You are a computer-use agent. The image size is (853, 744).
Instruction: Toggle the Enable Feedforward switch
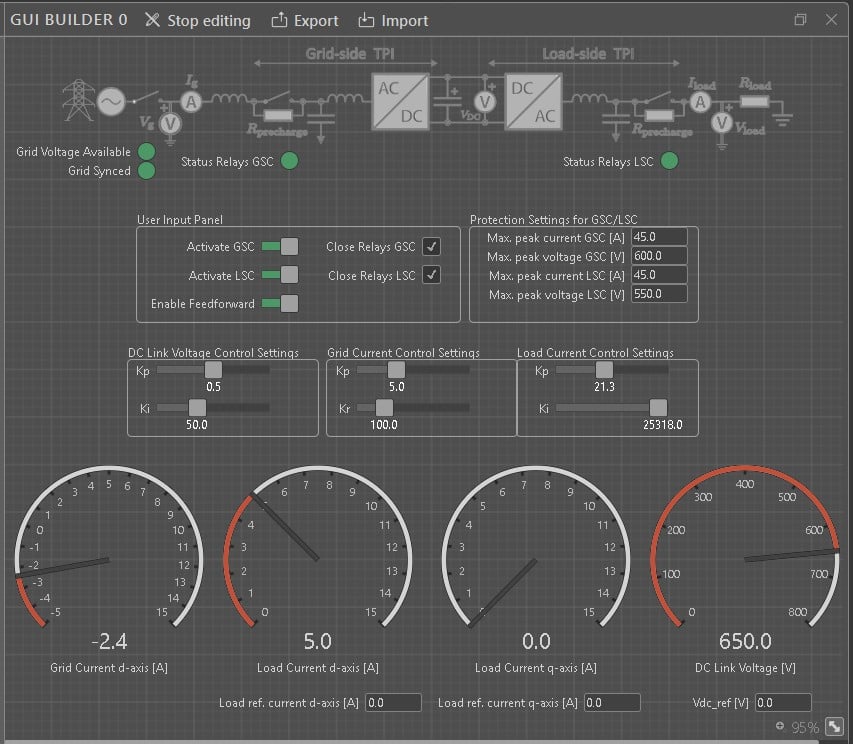point(280,303)
